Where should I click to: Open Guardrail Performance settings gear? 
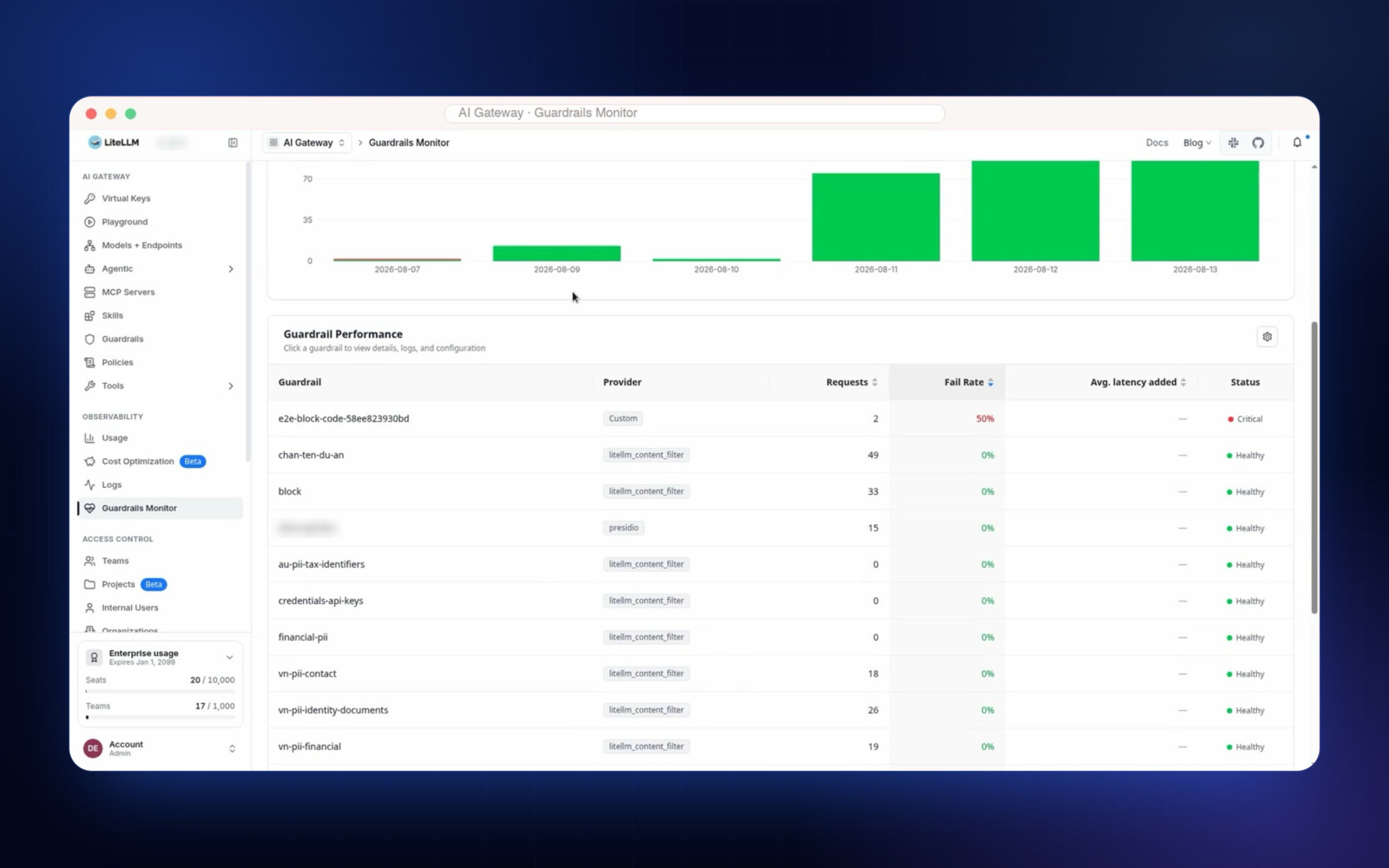coord(1267,337)
